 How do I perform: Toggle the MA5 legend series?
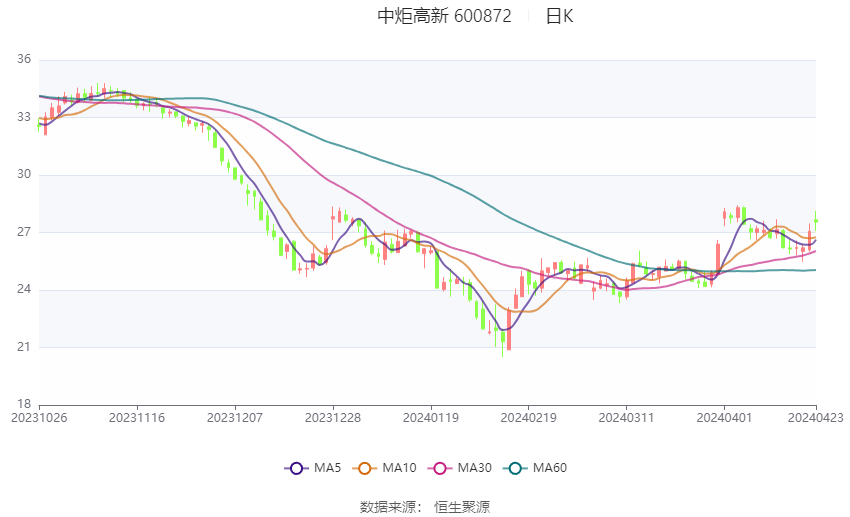tap(312, 468)
